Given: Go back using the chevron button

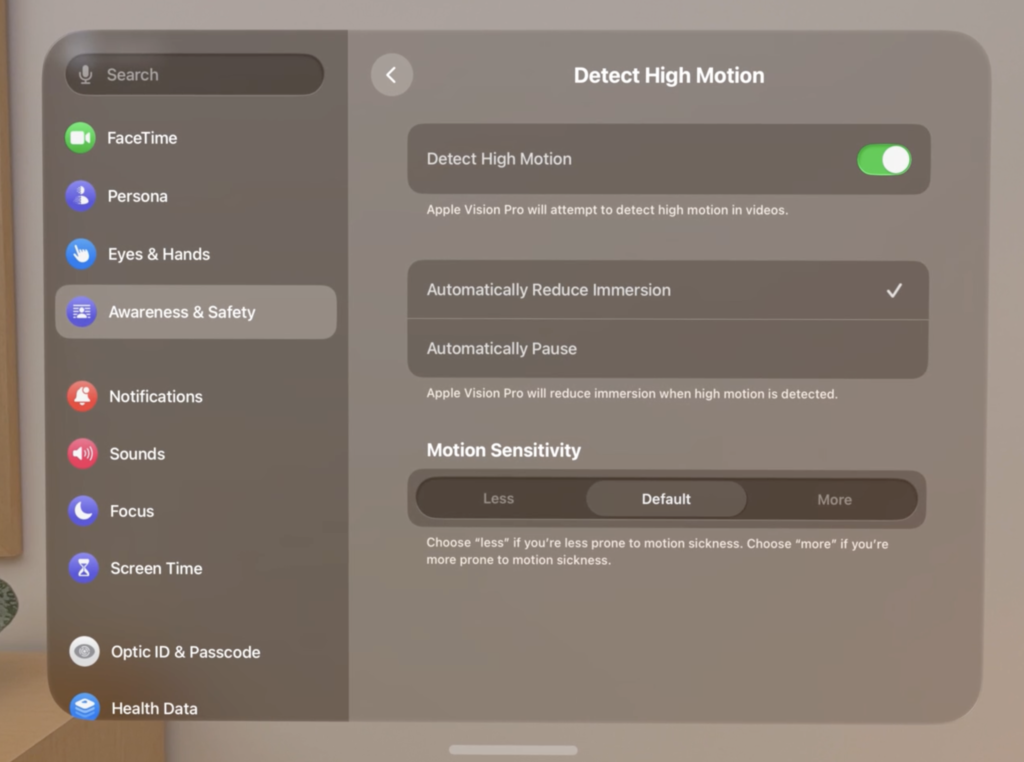Looking at the screenshot, I should click(x=391, y=75).
